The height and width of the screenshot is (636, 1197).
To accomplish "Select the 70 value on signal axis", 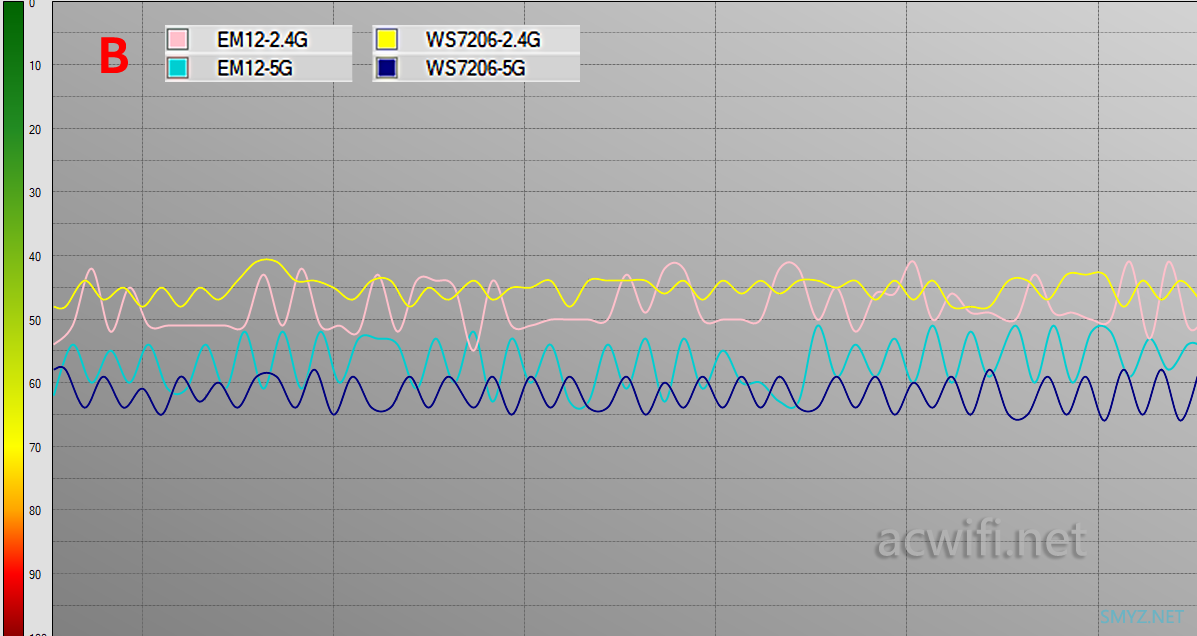I will click(36, 447).
